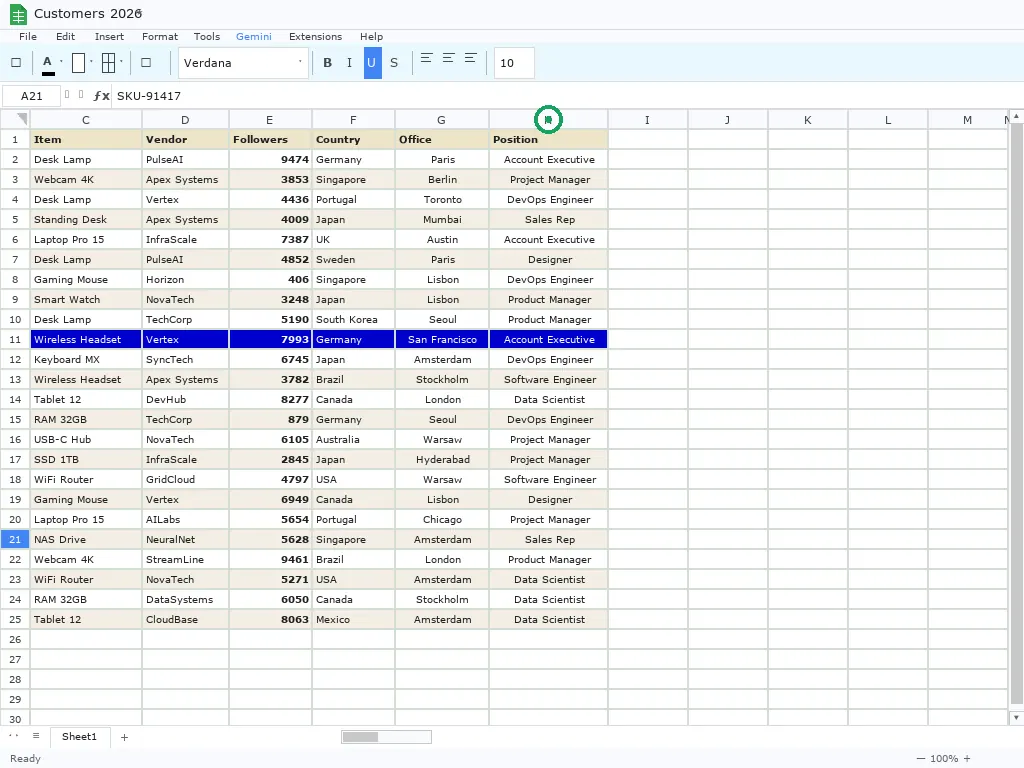
Task: Select the cell with 406 followers
Action: point(270,280)
